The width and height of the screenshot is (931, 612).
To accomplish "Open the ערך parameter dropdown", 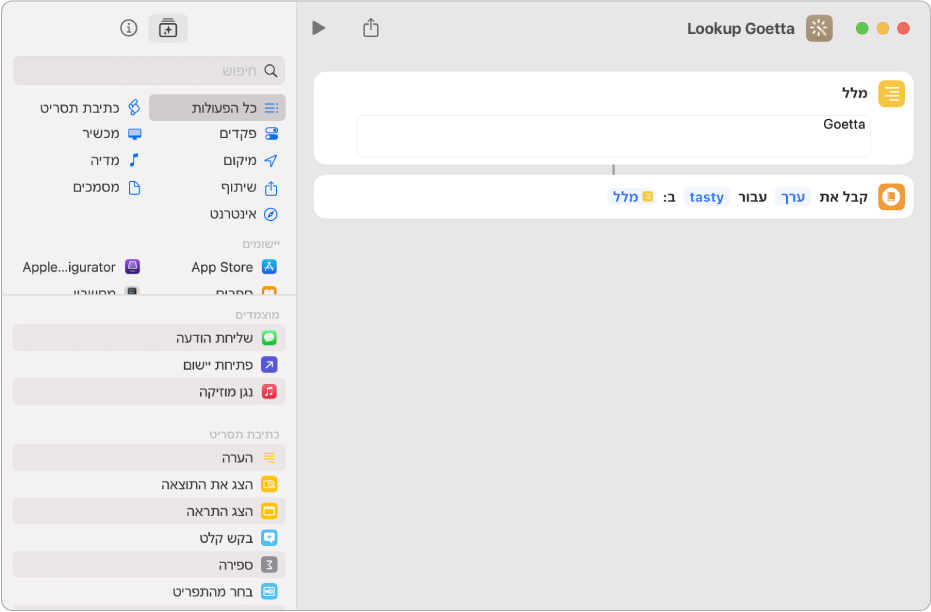I will [x=793, y=197].
